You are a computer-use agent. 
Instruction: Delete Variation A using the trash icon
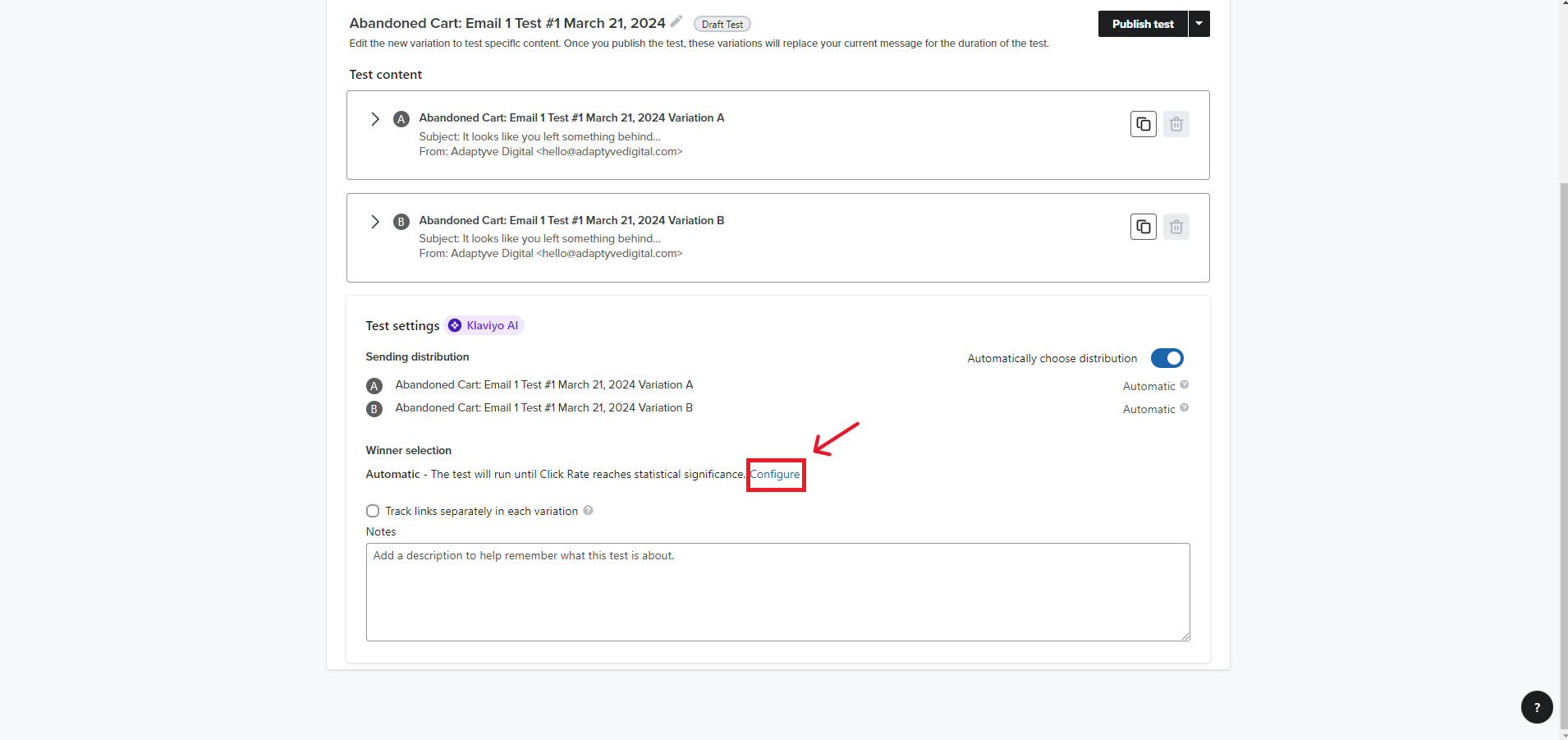point(1176,124)
